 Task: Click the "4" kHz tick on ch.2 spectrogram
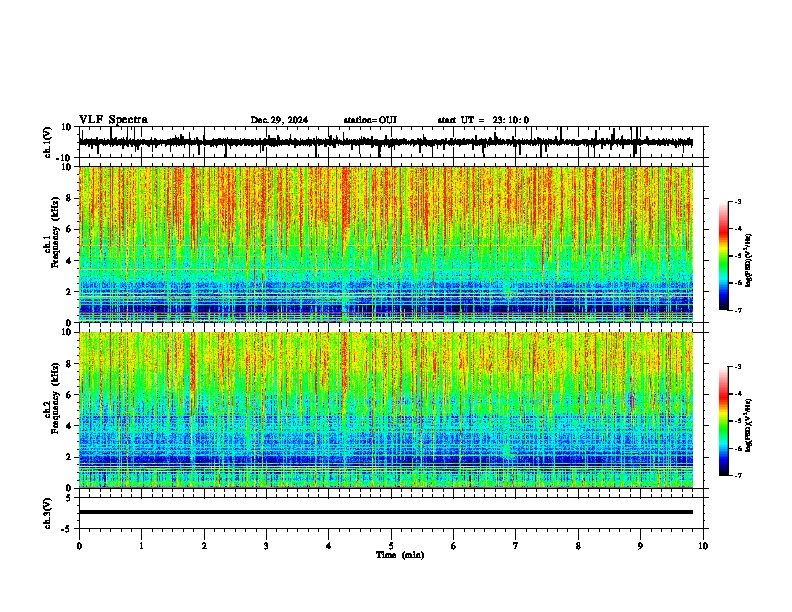69,426
